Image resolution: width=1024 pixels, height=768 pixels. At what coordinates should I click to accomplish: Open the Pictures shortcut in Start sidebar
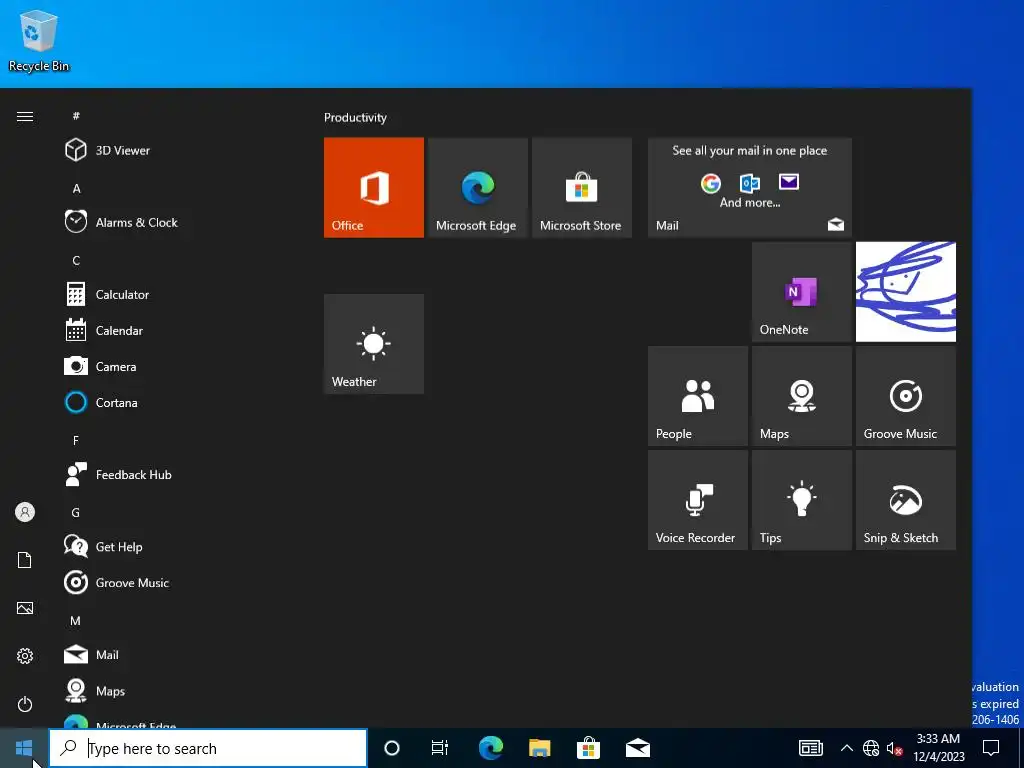25,608
